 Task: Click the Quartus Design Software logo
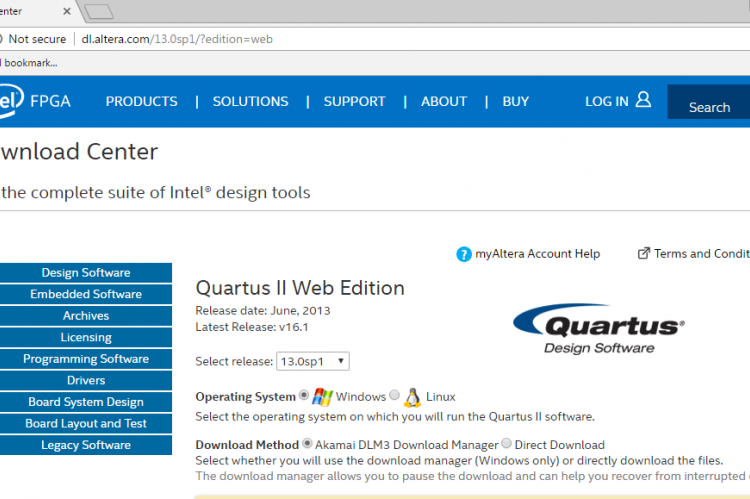click(x=599, y=329)
